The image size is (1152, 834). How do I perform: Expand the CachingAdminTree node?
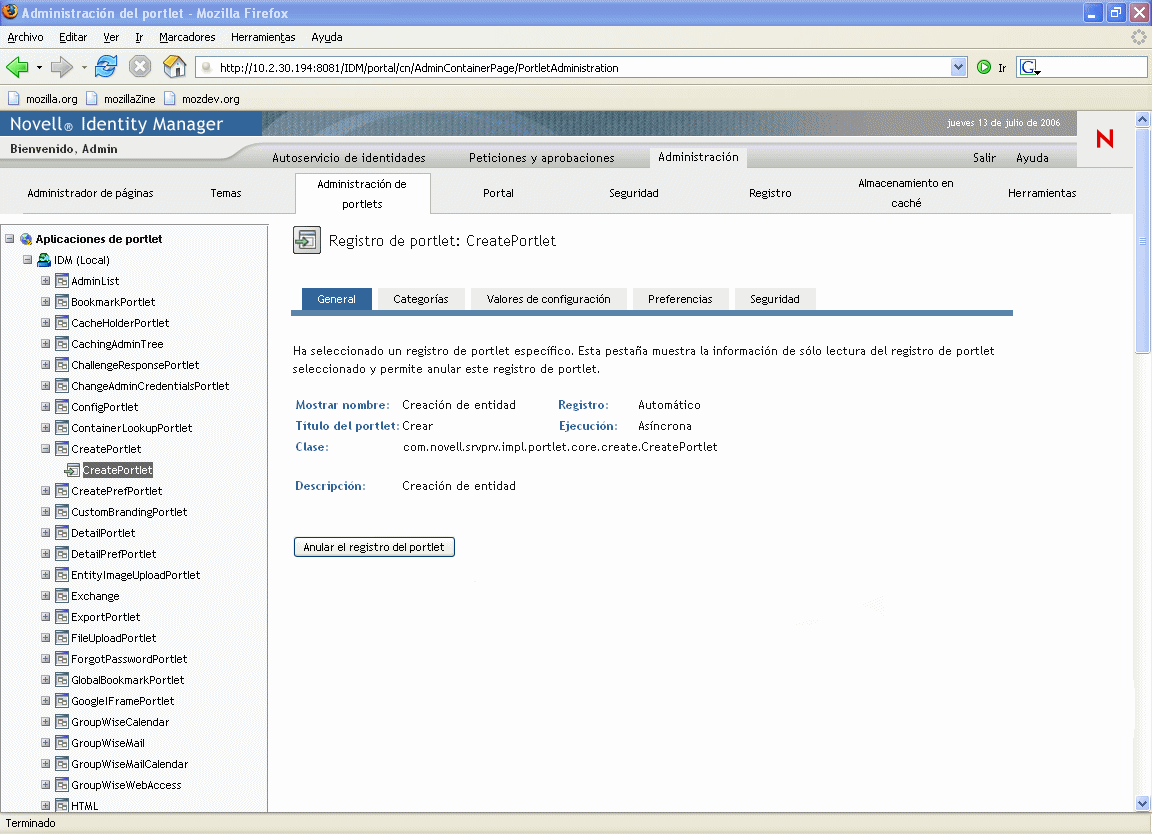pos(46,344)
